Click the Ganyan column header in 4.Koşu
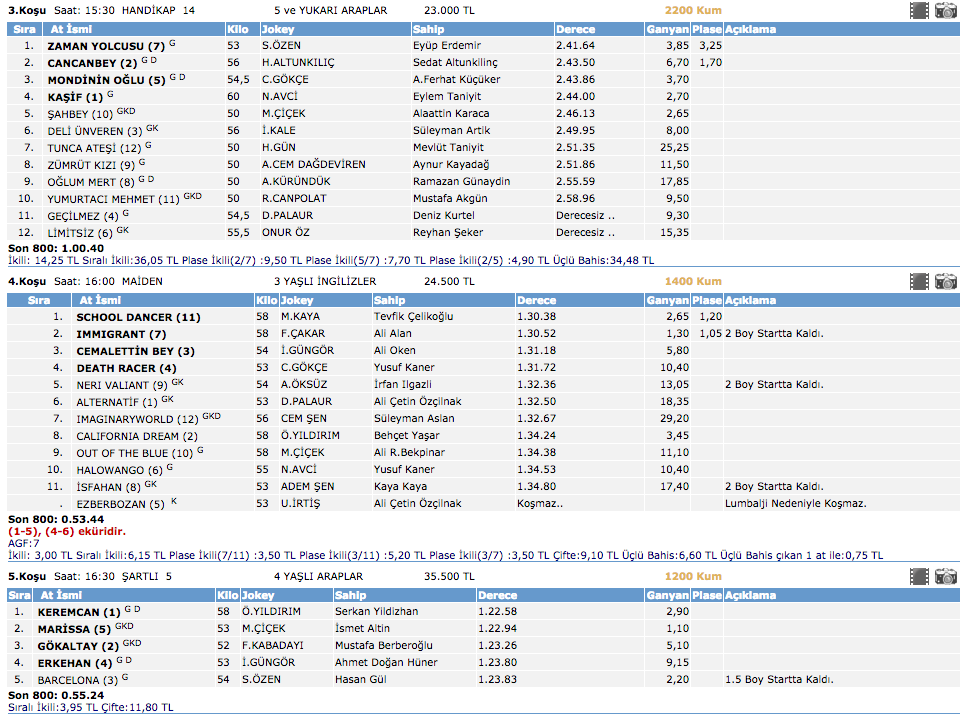Image resolution: width=975 pixels, height=715 pixels. pos(666,300)
